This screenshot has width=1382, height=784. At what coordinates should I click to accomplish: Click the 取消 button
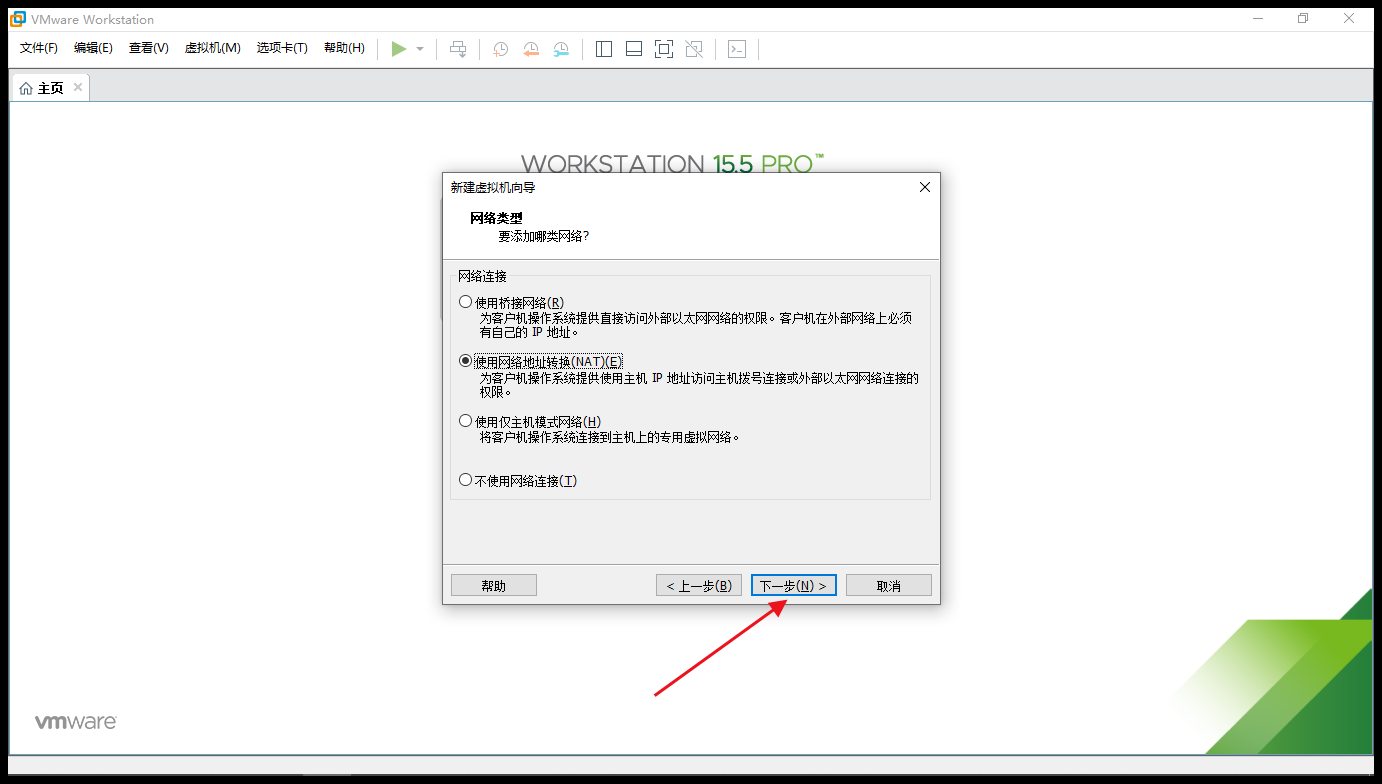pyautogui.click(x=889, y=585)
